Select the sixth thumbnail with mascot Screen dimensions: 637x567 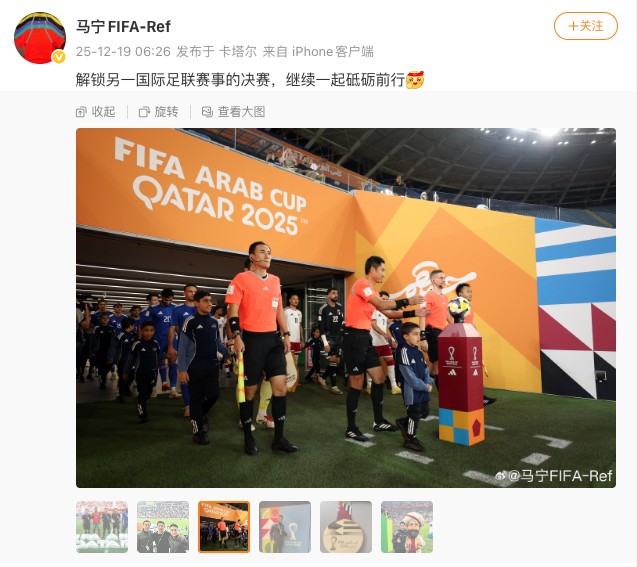(x=407, y=527)
